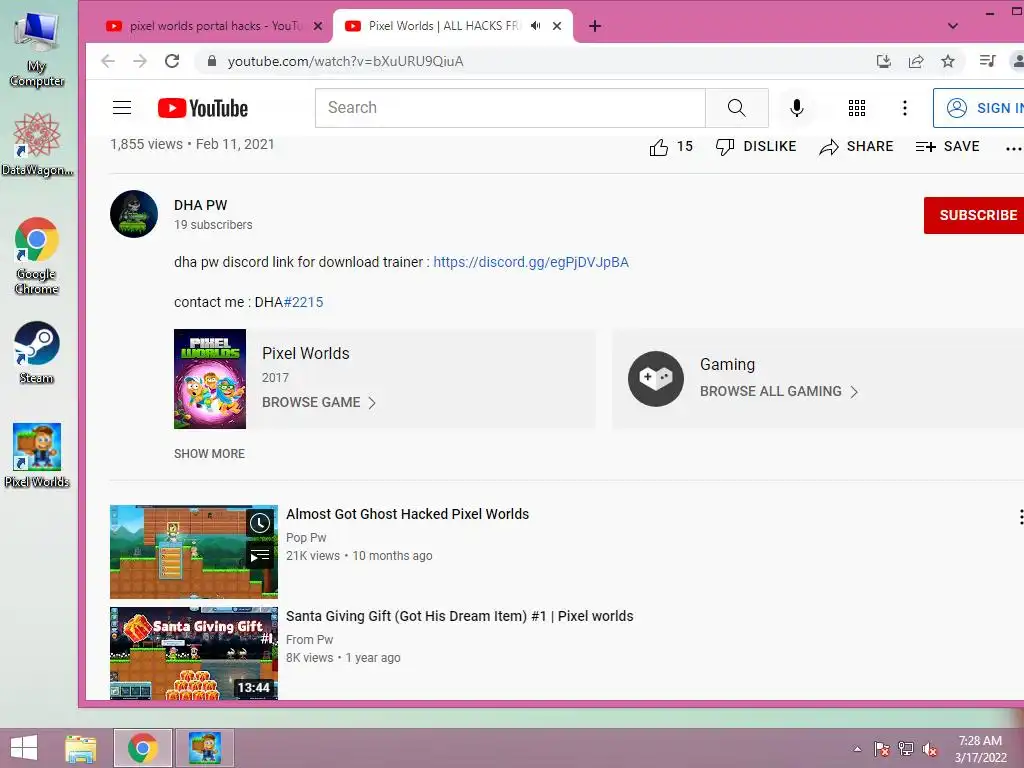Screen dimensions: 1024x768
Task: Select Google Chrome desktop icon
Action: (37, 256)
